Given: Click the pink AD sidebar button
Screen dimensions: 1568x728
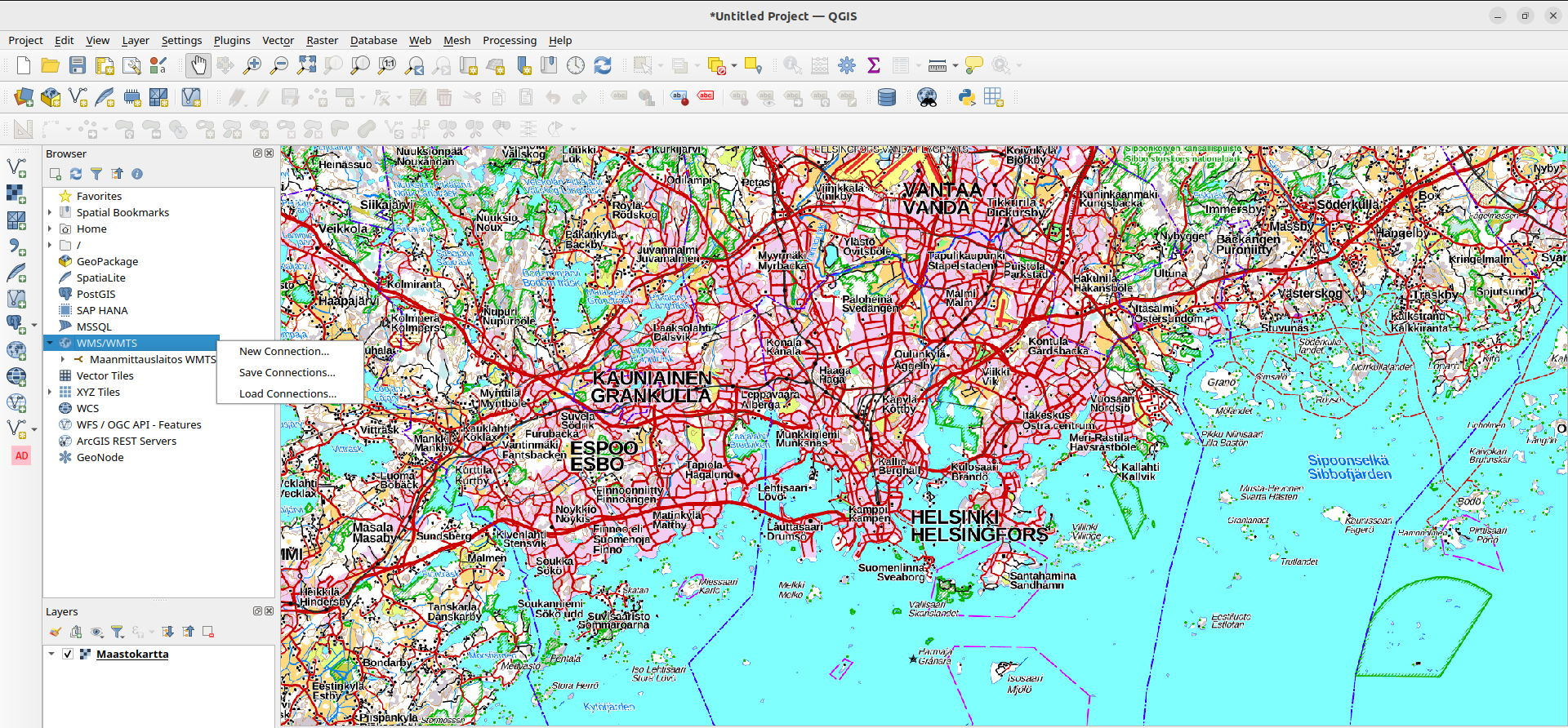Looking at the screenshot, I should (21, 456).
